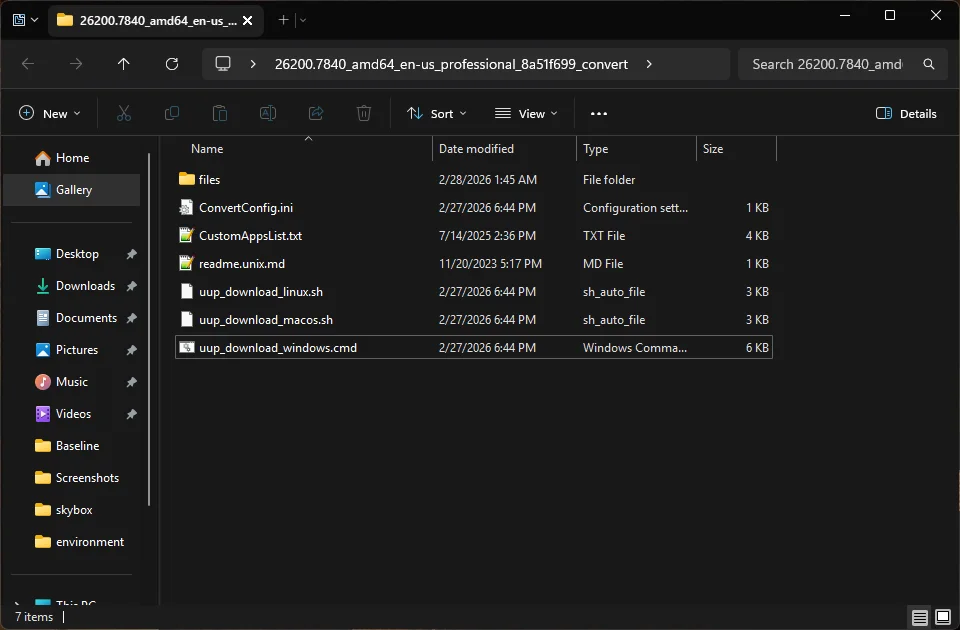
Task: Unpin Music from Quick access
Action: (x=131, y=382)
